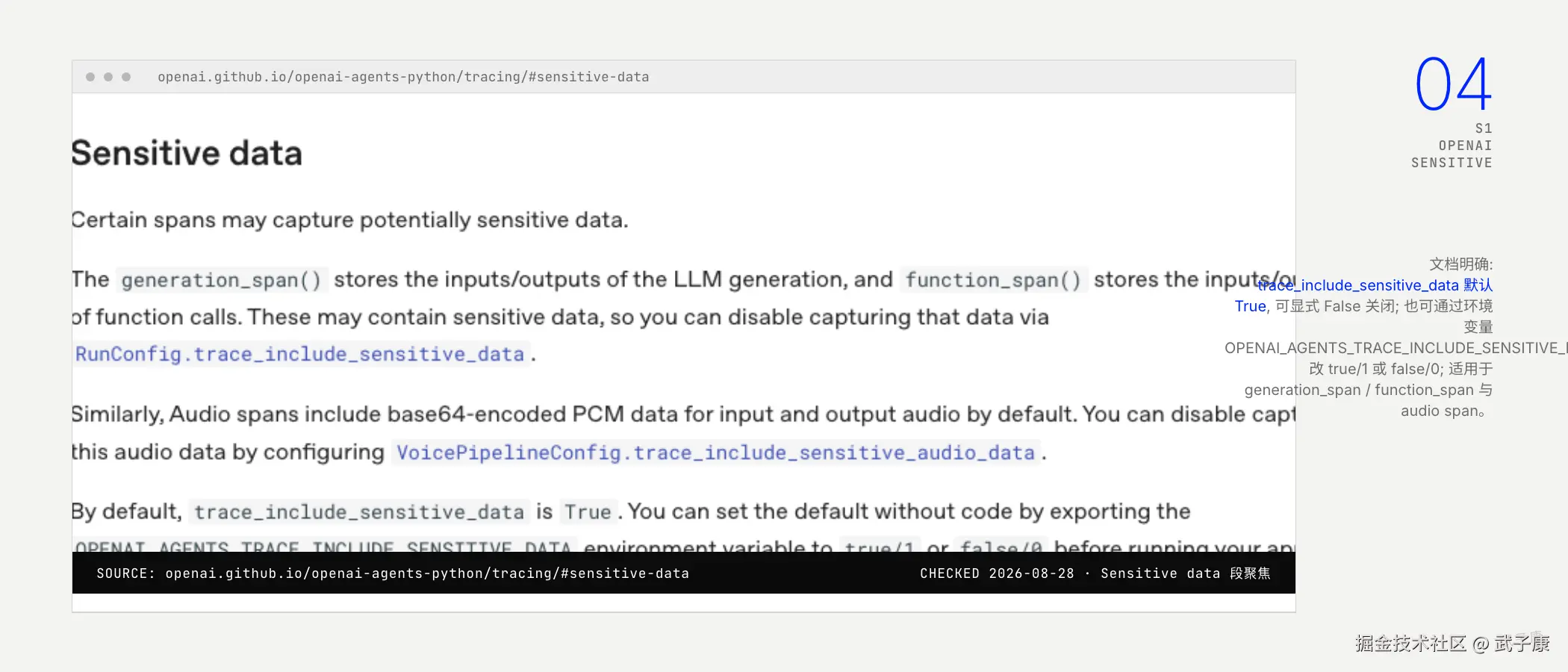Open VoicePipelineConfig.trace_include_sensitive_audio_data link

click(x=715, y=452)
